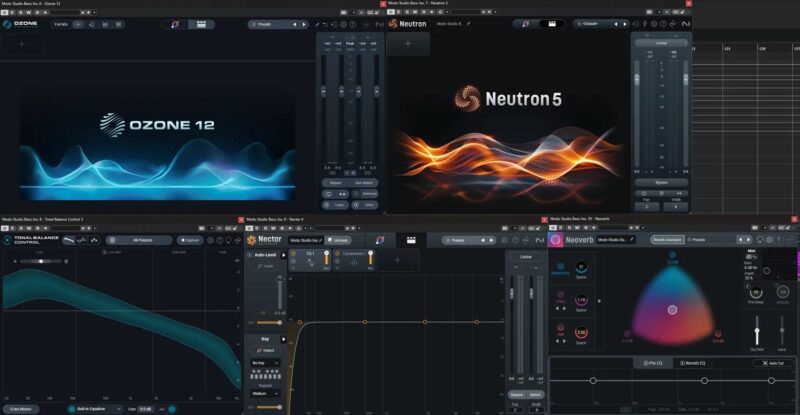Click Auto Cut button in Neoverb
800x415 pixels.
click(x=773, y=363)
